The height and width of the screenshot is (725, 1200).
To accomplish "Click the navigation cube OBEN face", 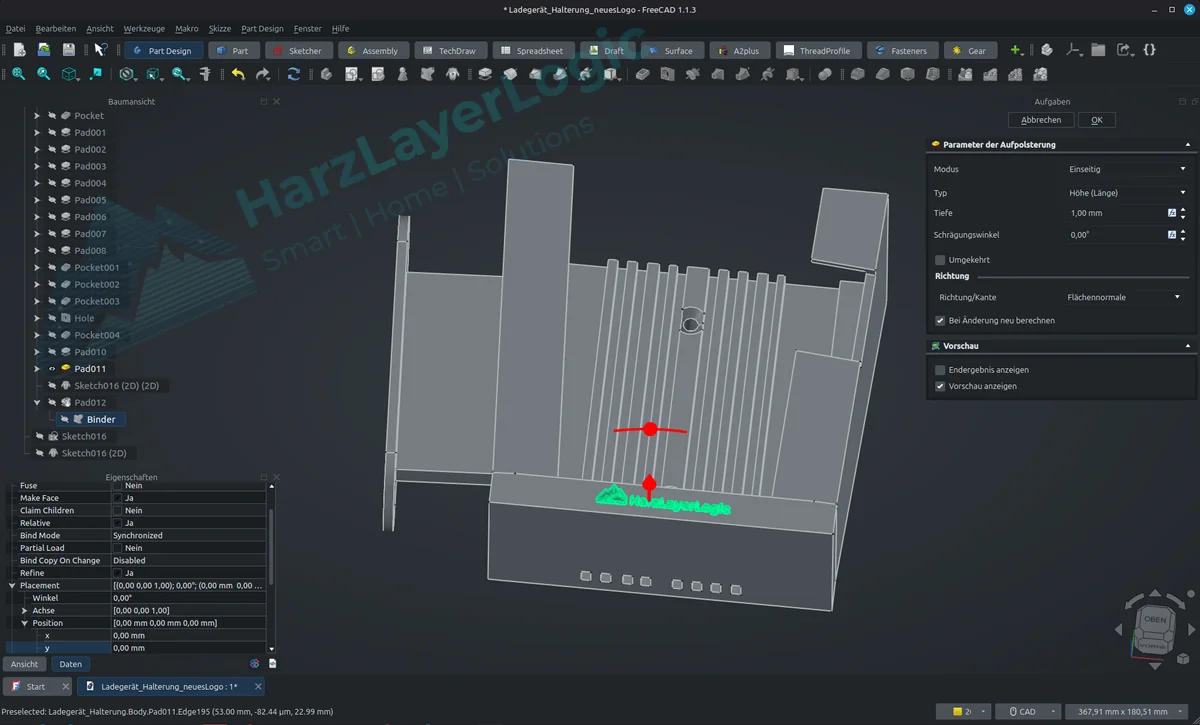I will pyautogui.click(x=1154, y=620).
